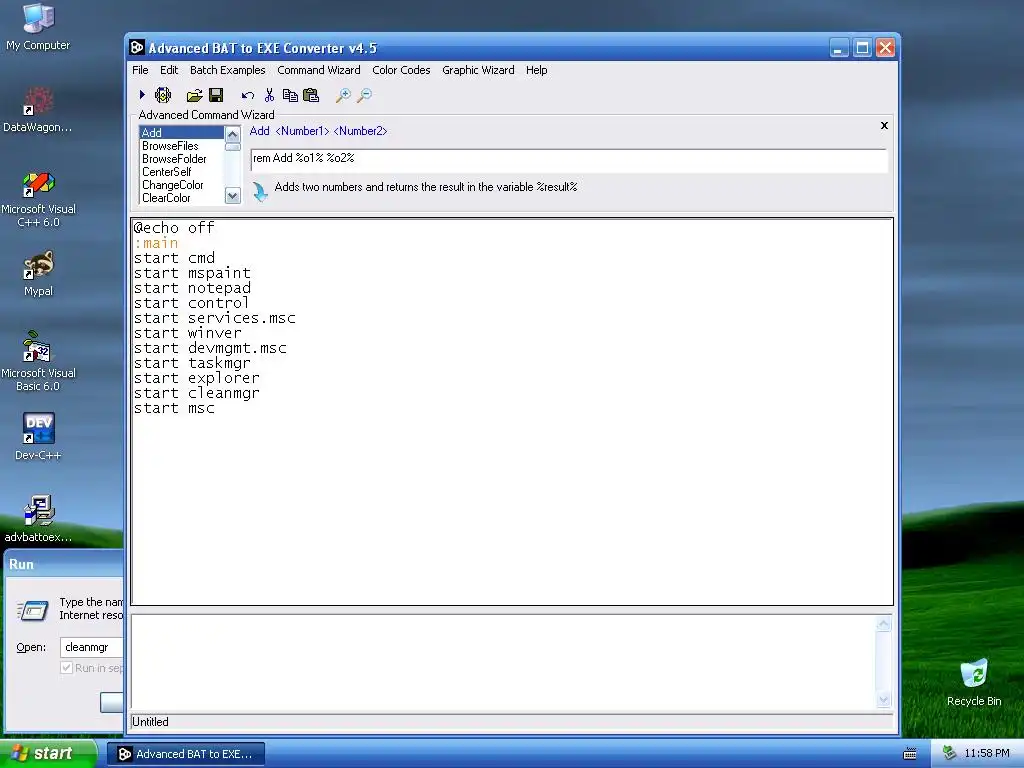The height and width of the screenshot is (768, 1024).
Task: Click the output pane scroll-up arrow
Action: 884,624
